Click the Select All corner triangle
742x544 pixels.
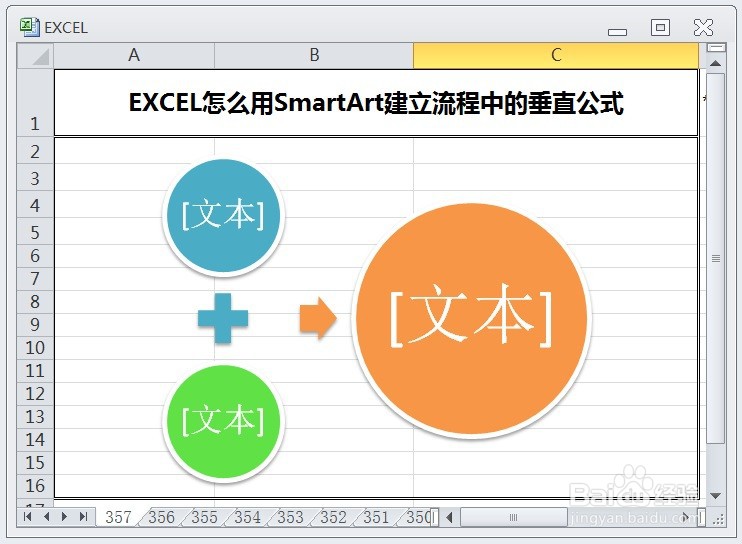[x=35, y=56]
